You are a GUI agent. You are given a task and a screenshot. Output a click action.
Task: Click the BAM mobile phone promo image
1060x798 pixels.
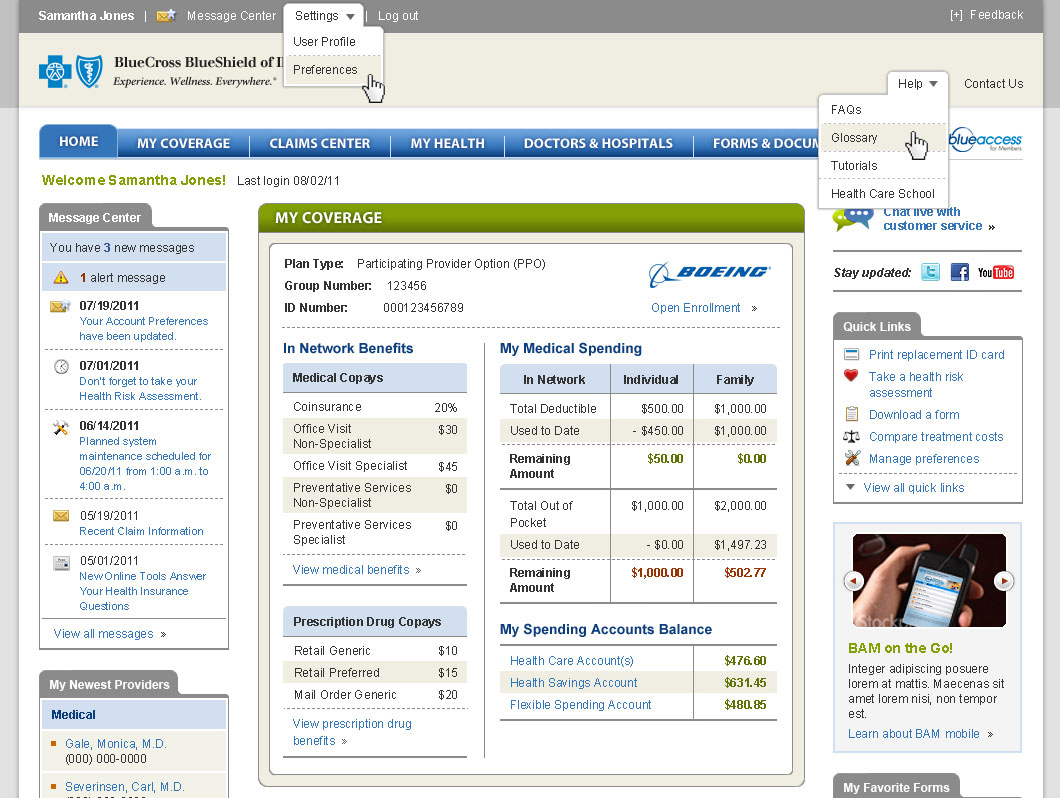point(928,580)
